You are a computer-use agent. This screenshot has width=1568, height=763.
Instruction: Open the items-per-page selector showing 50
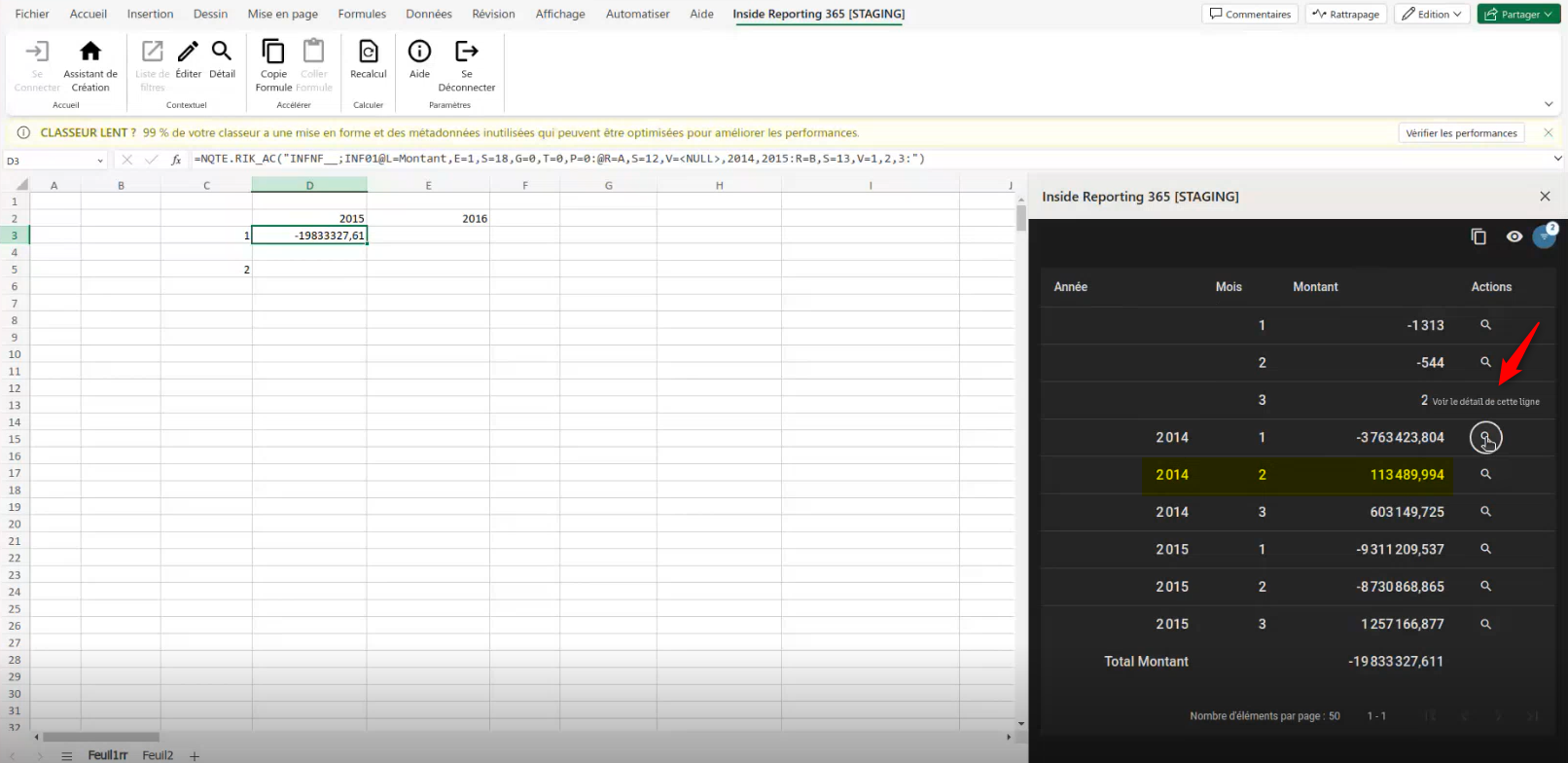pyautogui.click(x=1335, y=716)
